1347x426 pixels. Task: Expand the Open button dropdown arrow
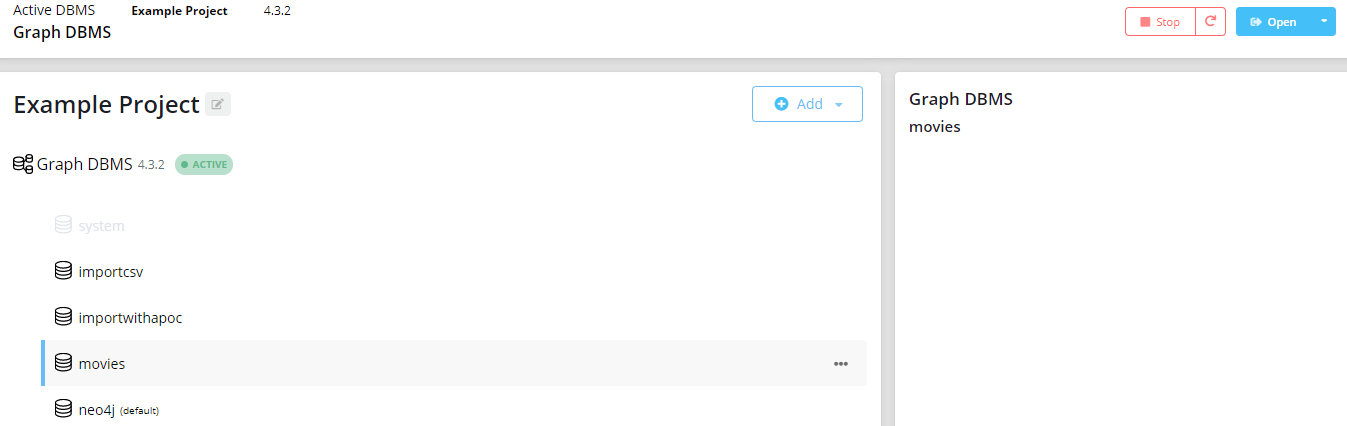(x=1324, y=21)
